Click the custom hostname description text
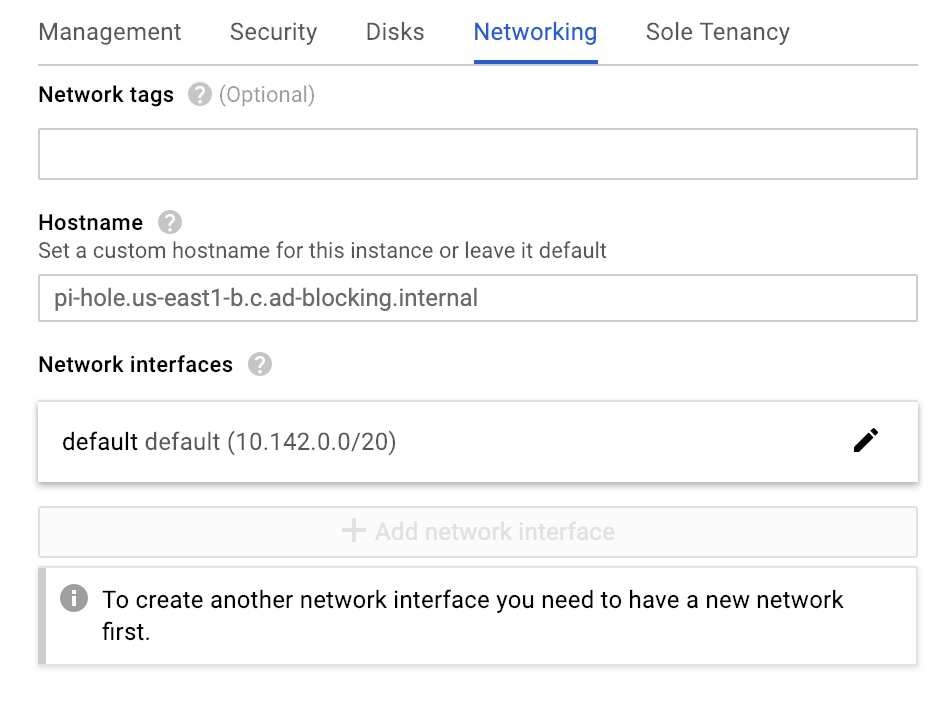This screenshot has width=952, height=716. [x=322, y=250]
